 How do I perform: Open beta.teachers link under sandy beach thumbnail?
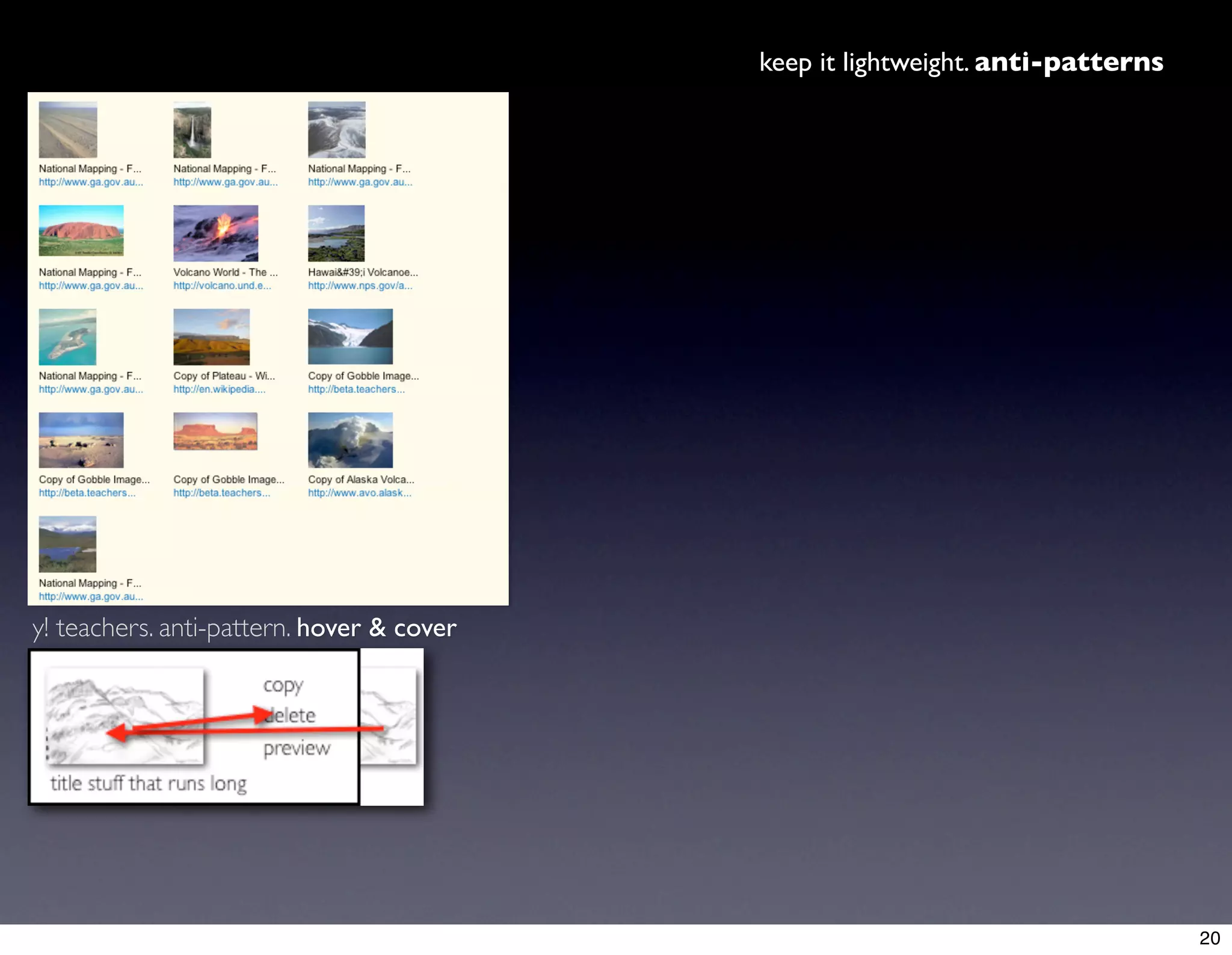87,493
